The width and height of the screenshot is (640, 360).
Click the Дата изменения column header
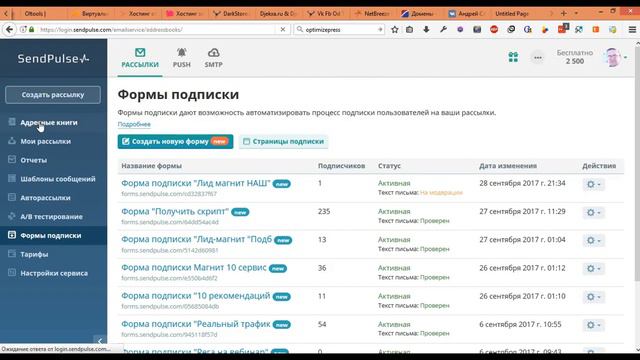click(508, 166)
